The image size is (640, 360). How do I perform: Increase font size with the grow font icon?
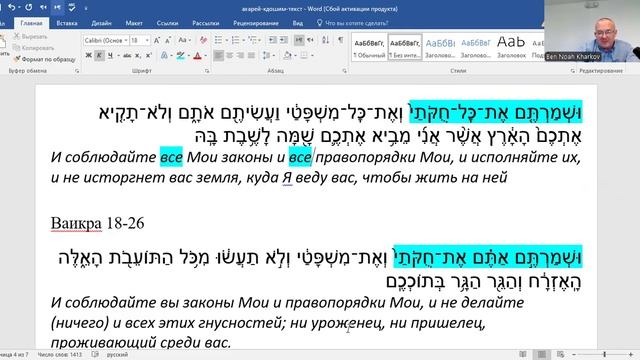coord(157,40)
